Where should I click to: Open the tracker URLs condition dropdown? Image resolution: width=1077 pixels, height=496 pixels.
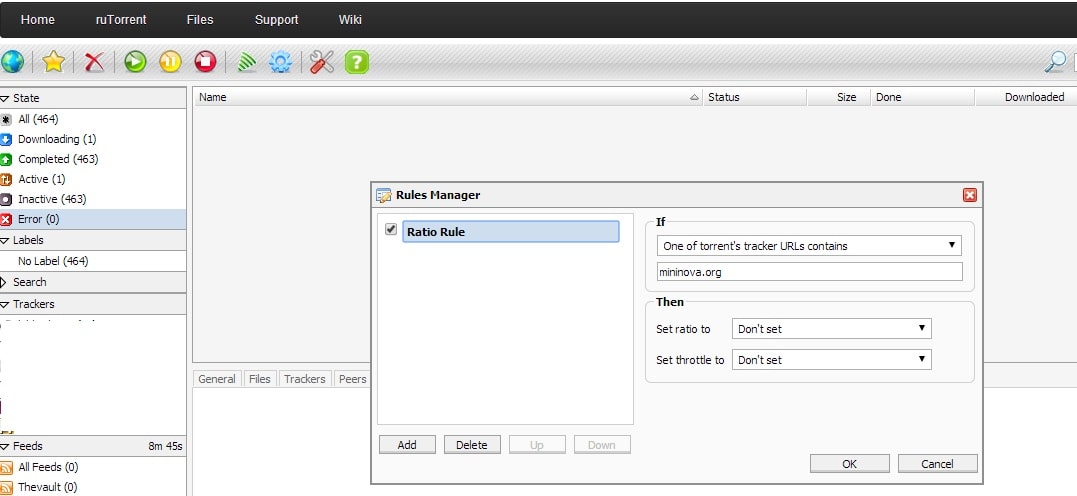pyautogui.click(x=808, y=245)
